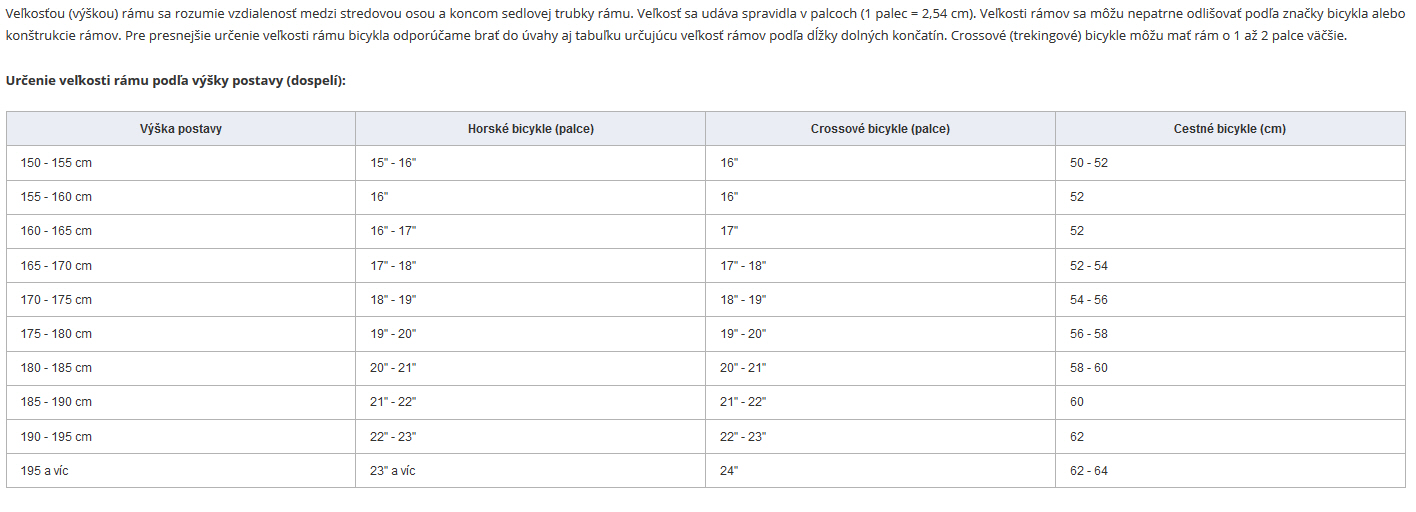
Task: Click the 24" cross bike size cell
Action: 881,471
